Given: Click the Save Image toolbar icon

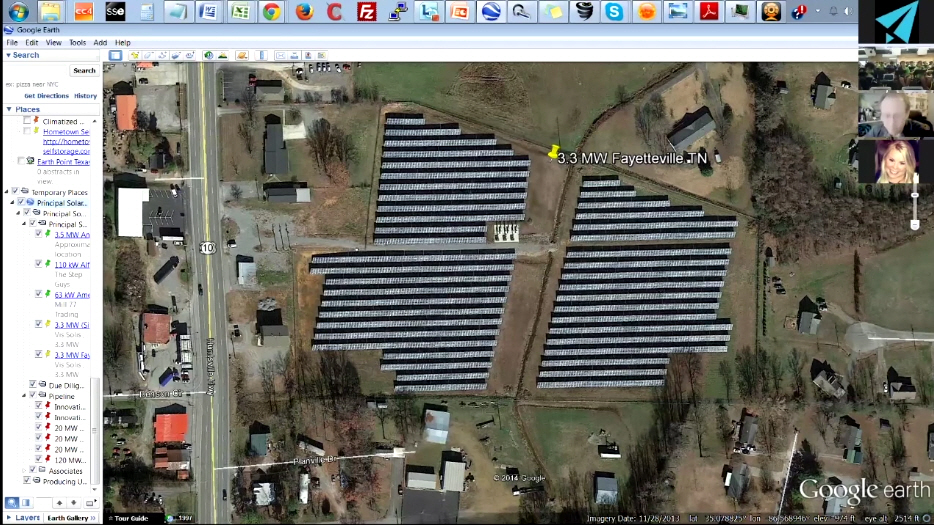Looking at the screenshot, I should 308,55.
